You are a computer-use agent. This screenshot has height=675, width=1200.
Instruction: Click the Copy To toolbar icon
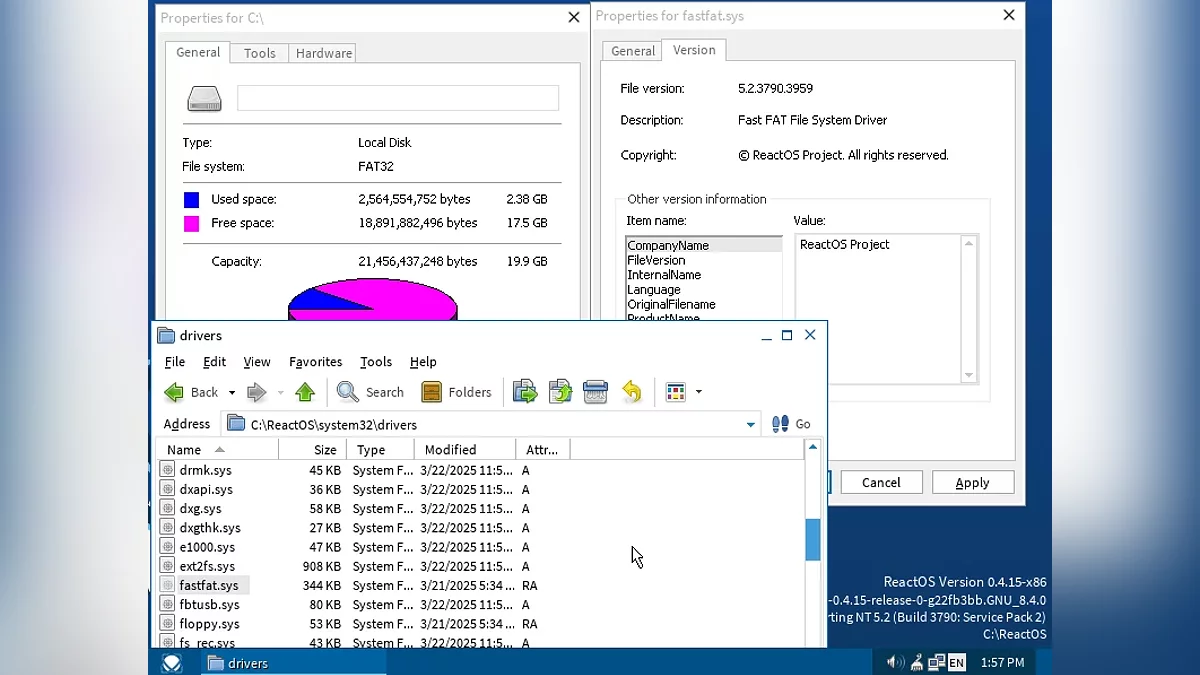[x=560, y=393]
